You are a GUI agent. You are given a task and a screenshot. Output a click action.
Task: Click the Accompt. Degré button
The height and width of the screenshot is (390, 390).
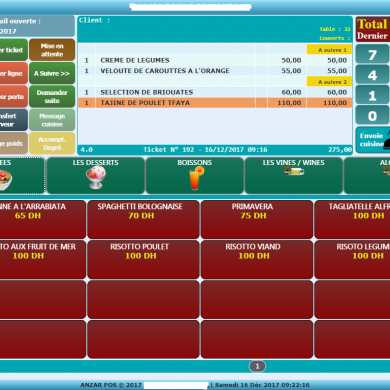52,143
